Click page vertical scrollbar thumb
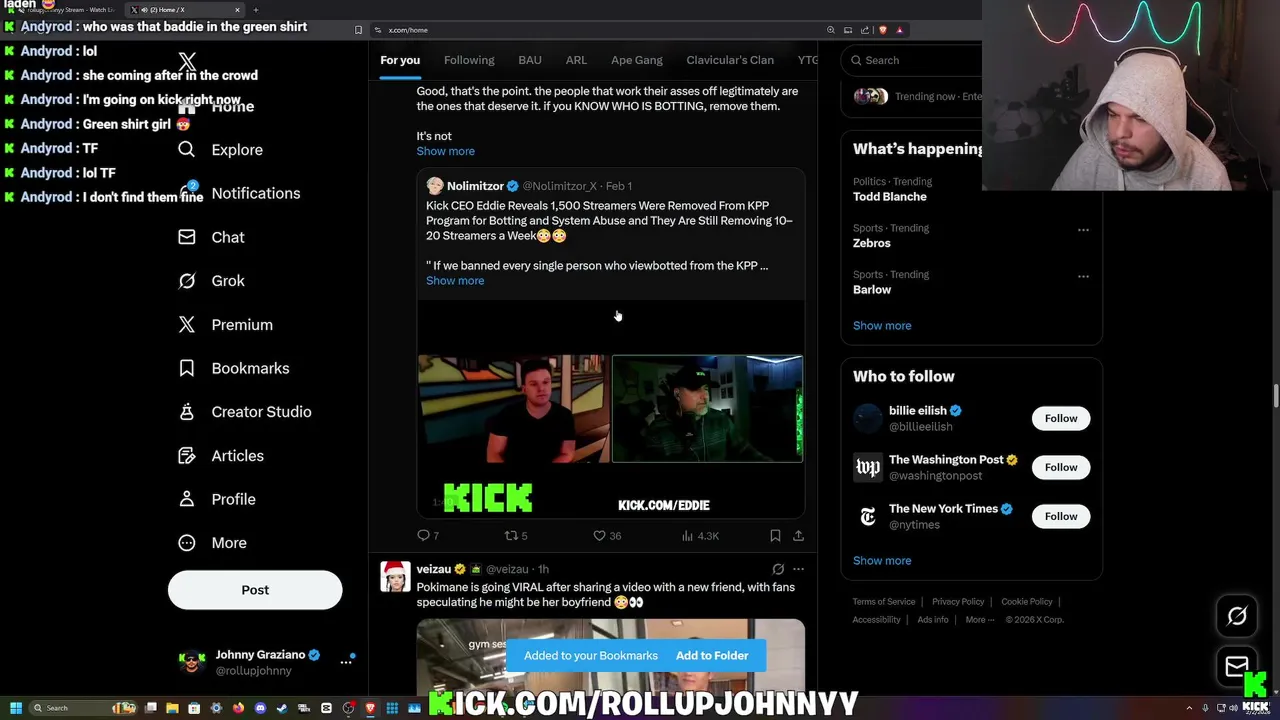The width and height of the screenshot is (1280, 720). pos(1276,396)
